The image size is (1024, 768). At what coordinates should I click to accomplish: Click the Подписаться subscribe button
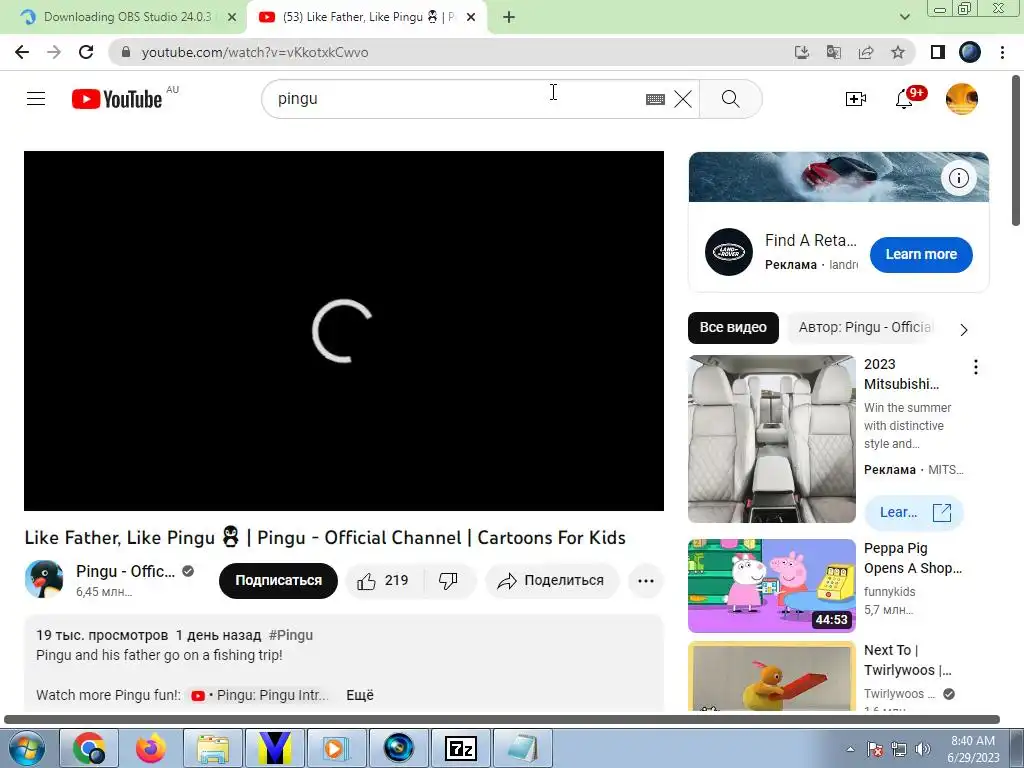click(x=278, y=581)
